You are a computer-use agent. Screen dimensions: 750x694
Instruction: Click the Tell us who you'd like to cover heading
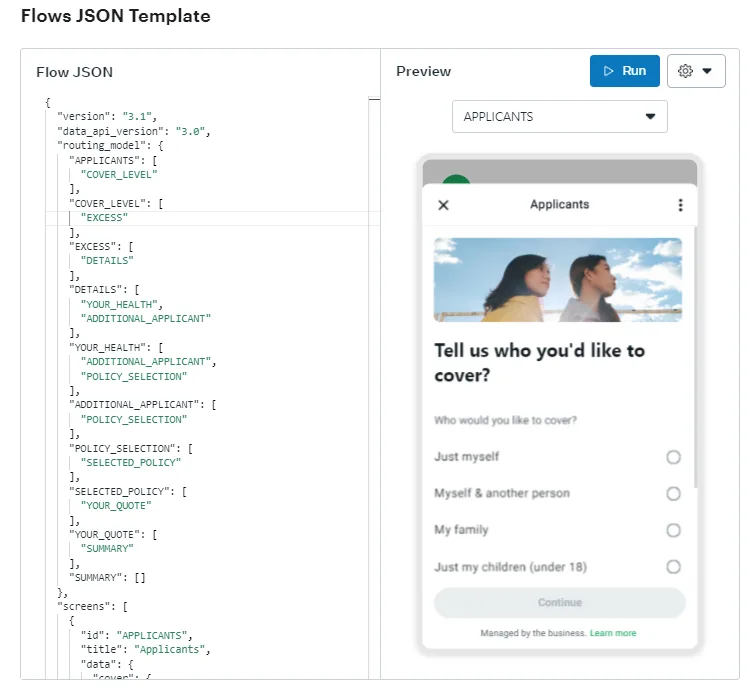coord(539,363)
